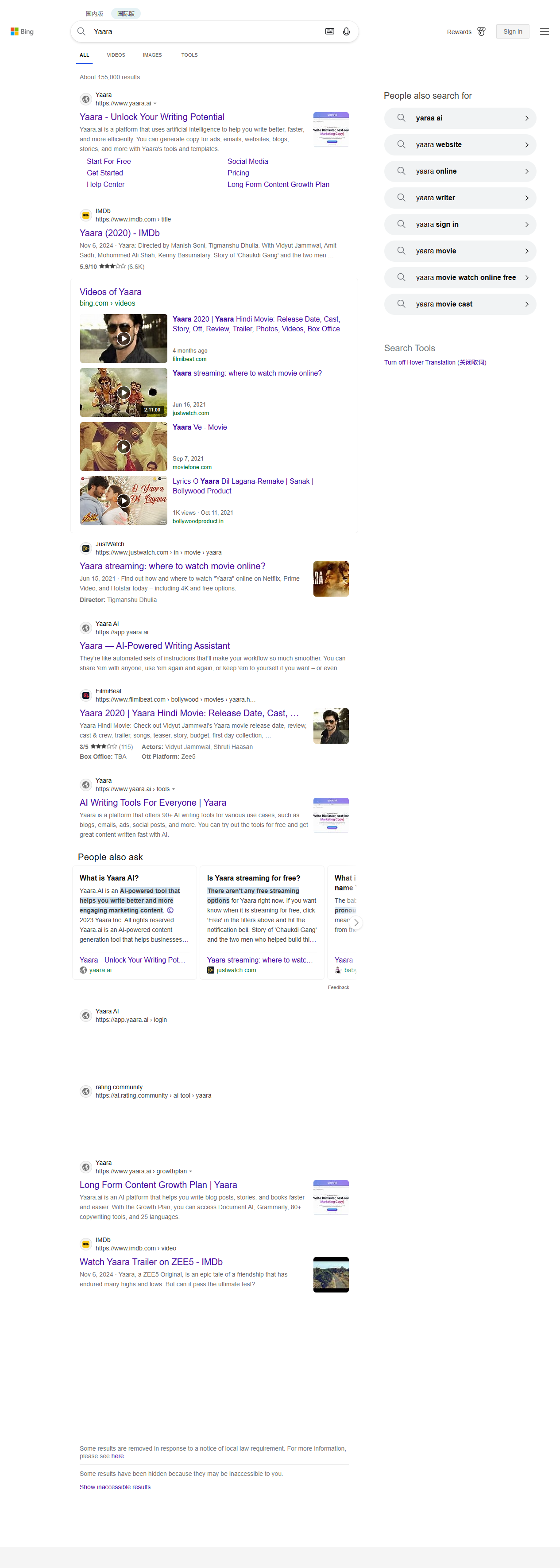Screen dimensions: 560x1568
Task: Open the IMAGES tab
Action: tap(152, 55)
